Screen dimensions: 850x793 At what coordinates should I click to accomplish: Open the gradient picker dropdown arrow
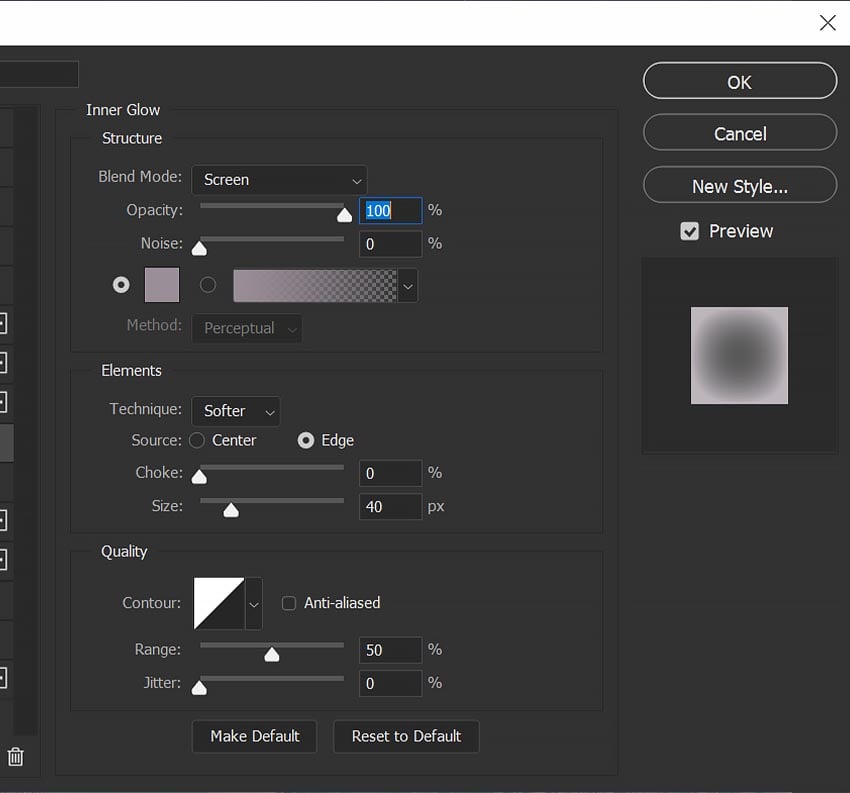point(408,286)
